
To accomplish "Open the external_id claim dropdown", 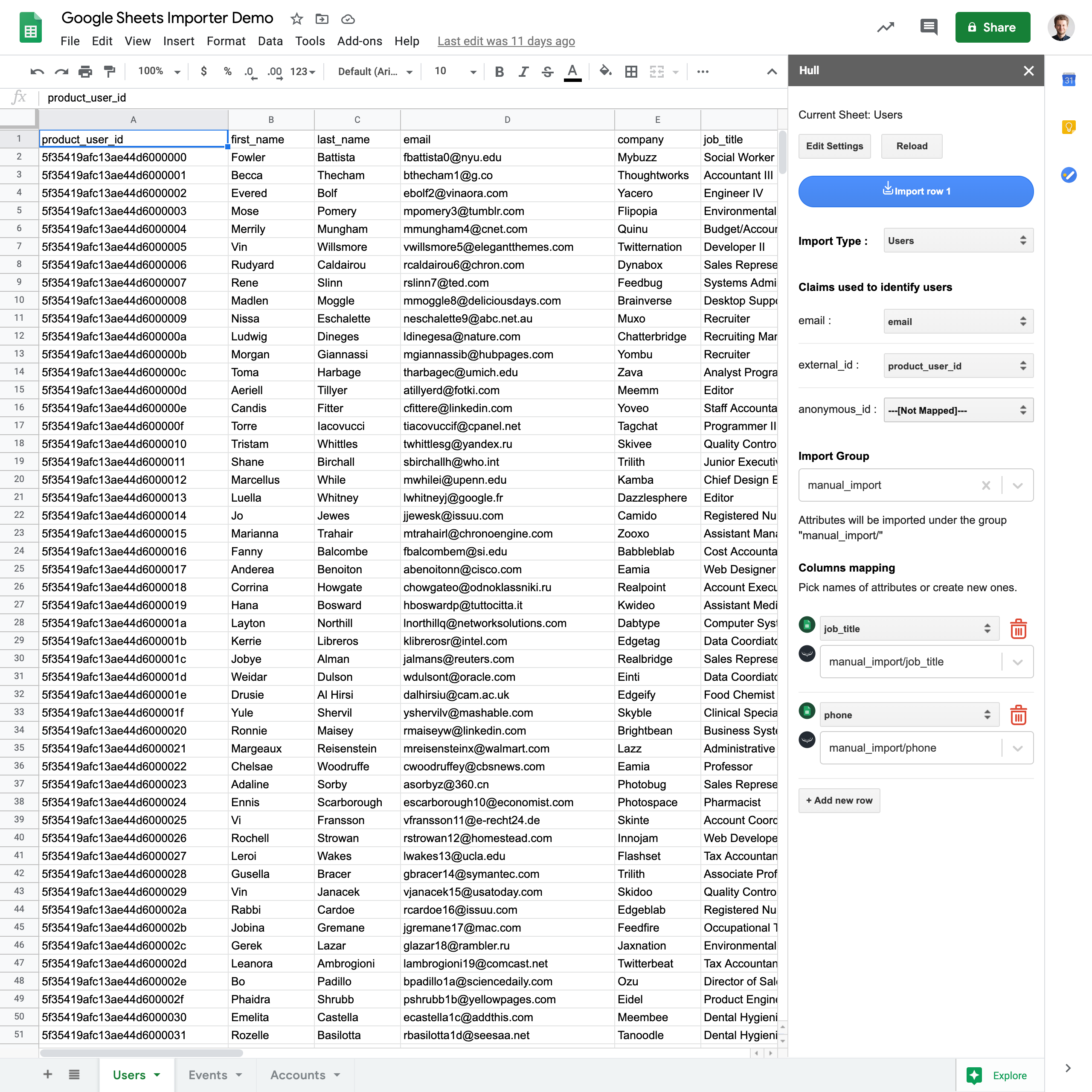I will click(958, 366).
